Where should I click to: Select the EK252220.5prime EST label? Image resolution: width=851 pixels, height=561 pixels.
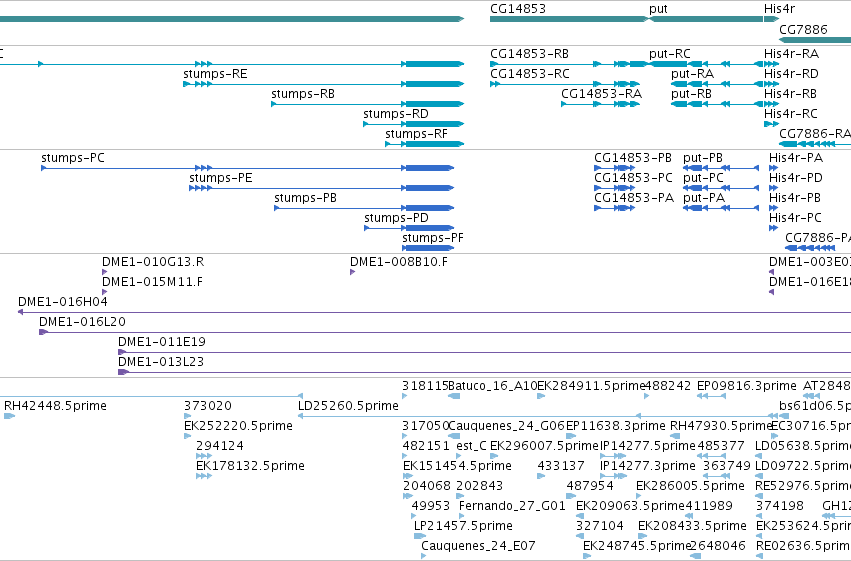(x=238, y=426)
